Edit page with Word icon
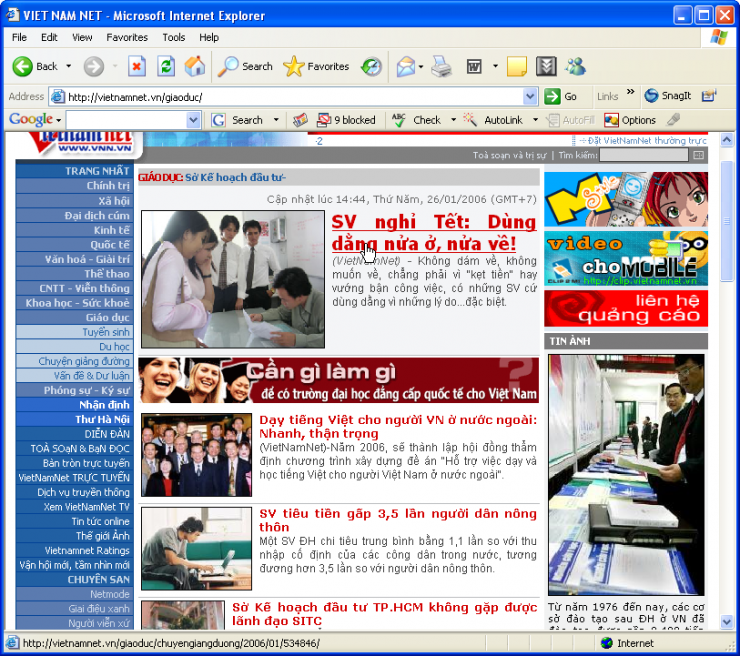This screenshot has height=656, width=740. pyautogui.click(x=474, y=66)
